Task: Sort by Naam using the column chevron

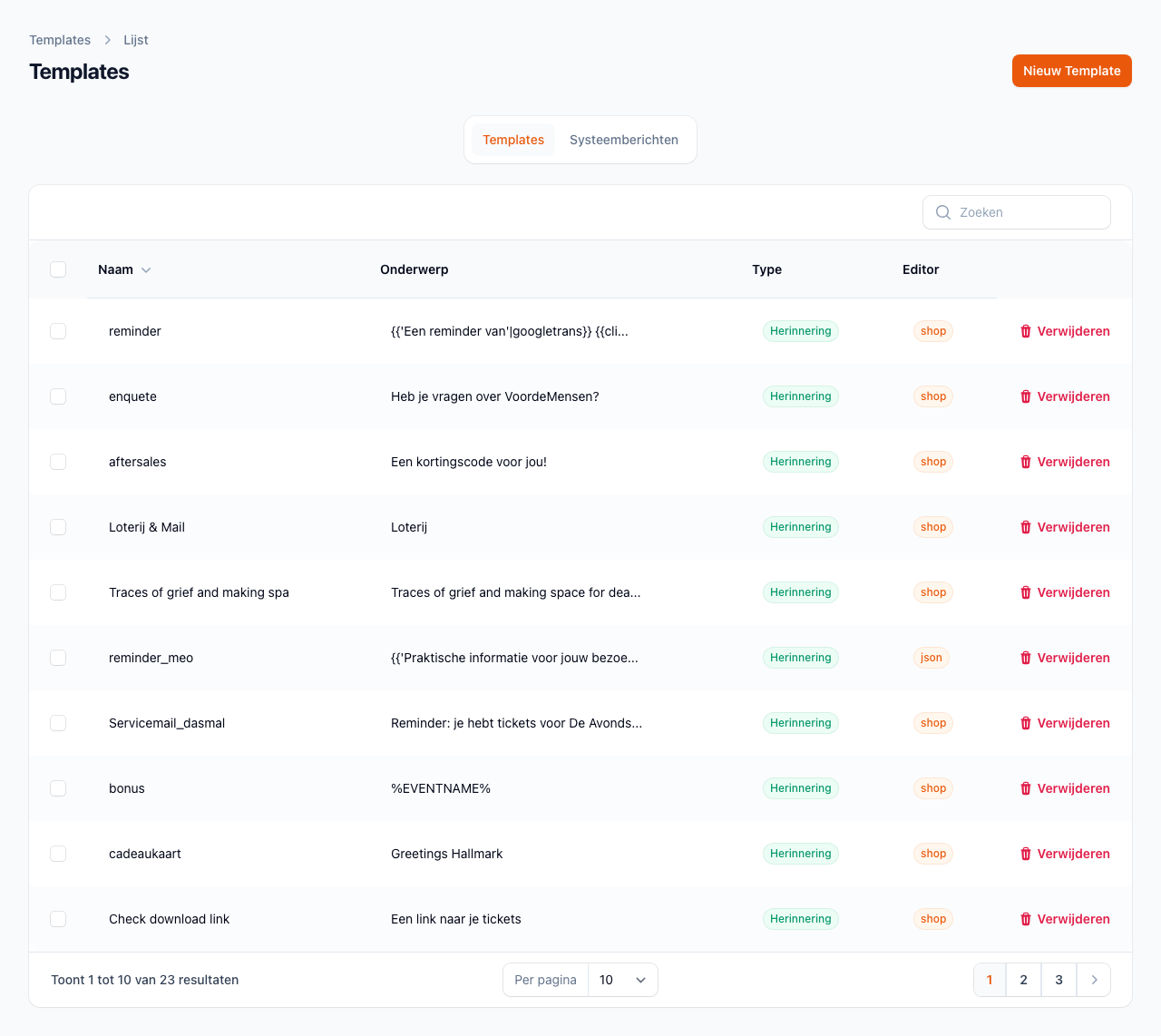Action: [146, 270]
